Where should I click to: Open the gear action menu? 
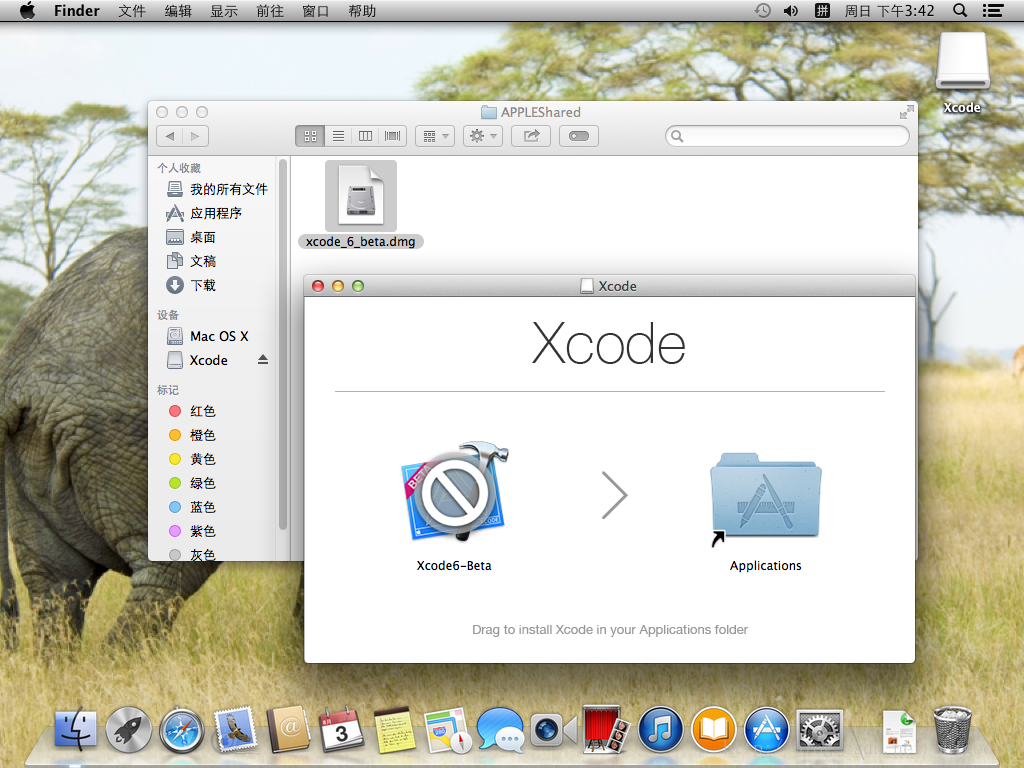483,136
